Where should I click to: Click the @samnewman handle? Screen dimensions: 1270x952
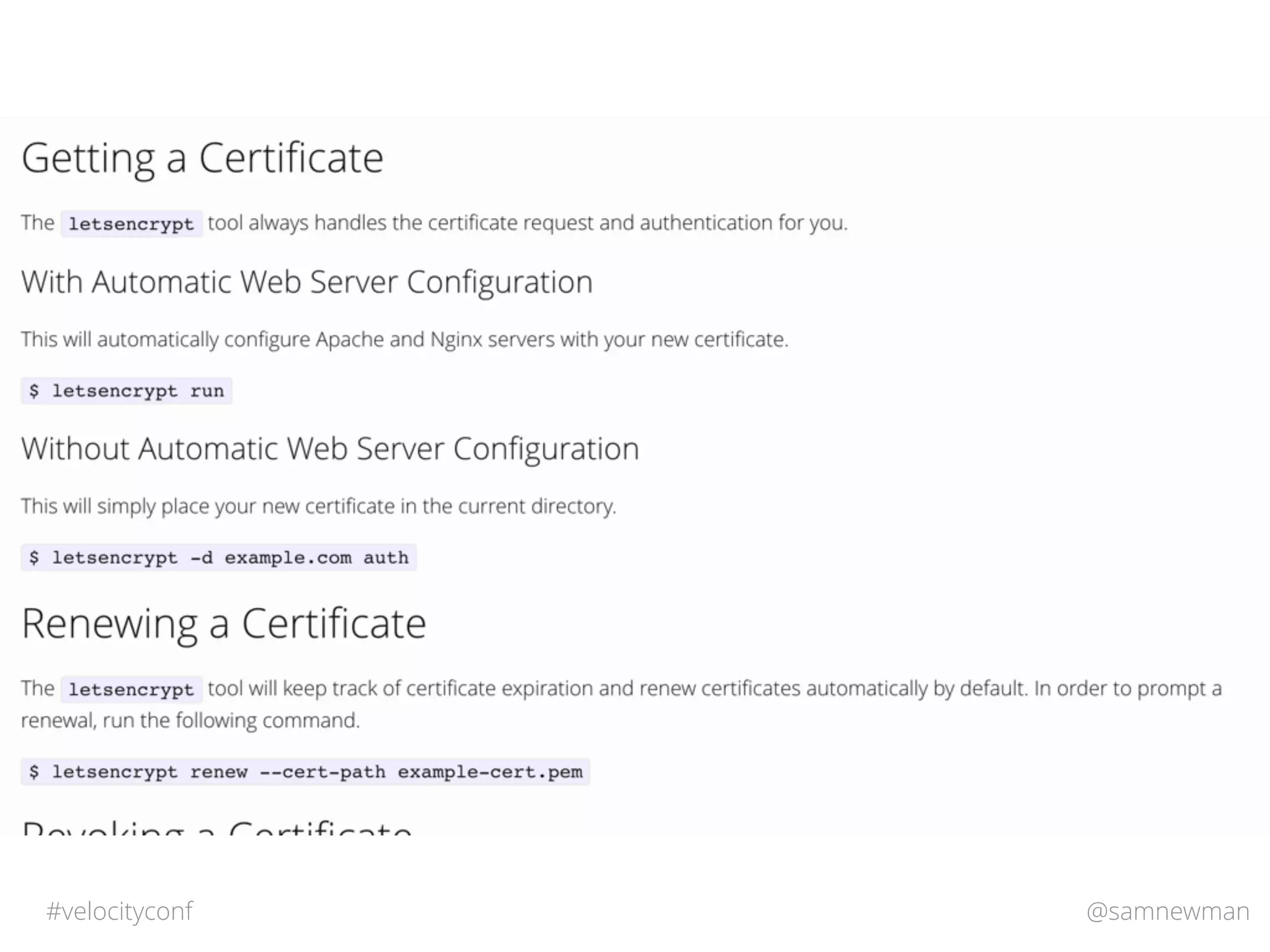(x=1168, y=911)
